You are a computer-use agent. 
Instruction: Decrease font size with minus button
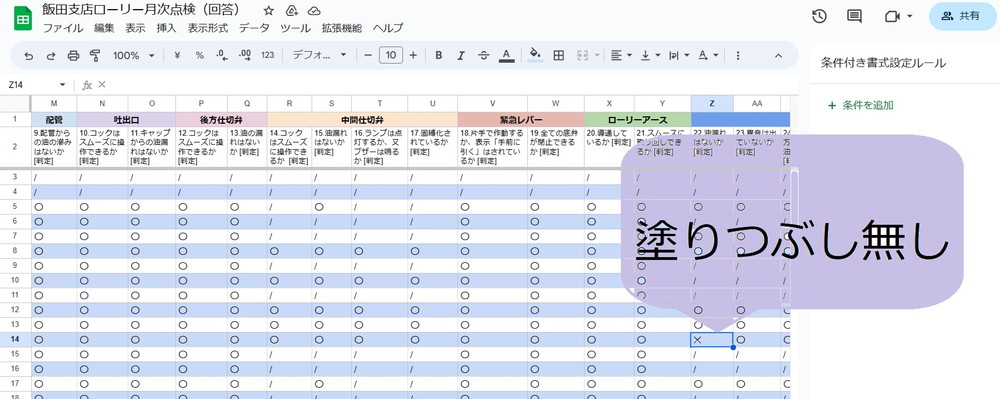tap(367, 55)
